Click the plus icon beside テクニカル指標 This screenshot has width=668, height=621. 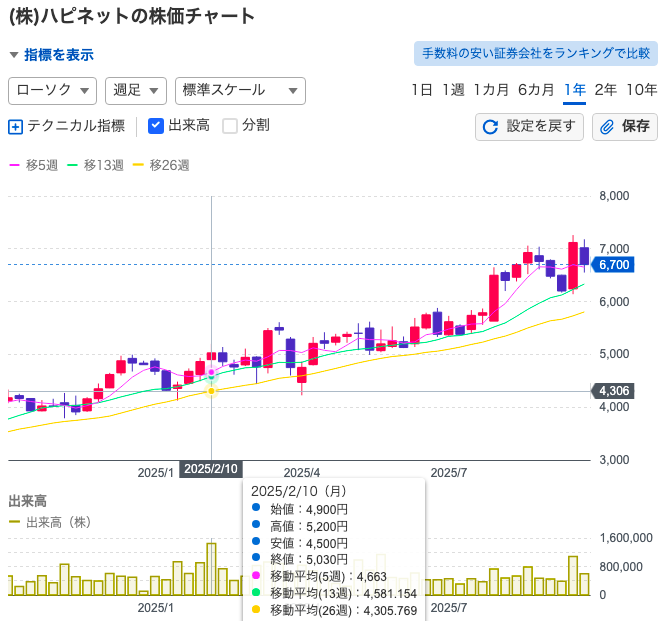pyautogui.click(x=15, y=126)
